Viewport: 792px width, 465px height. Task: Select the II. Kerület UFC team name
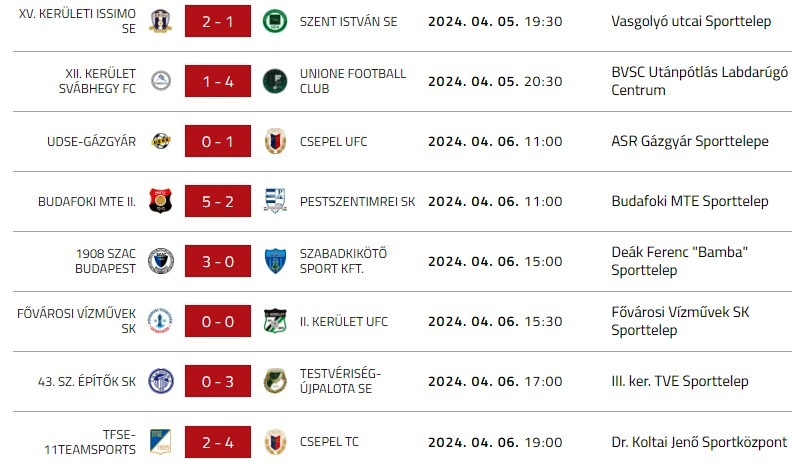[343, 321]
